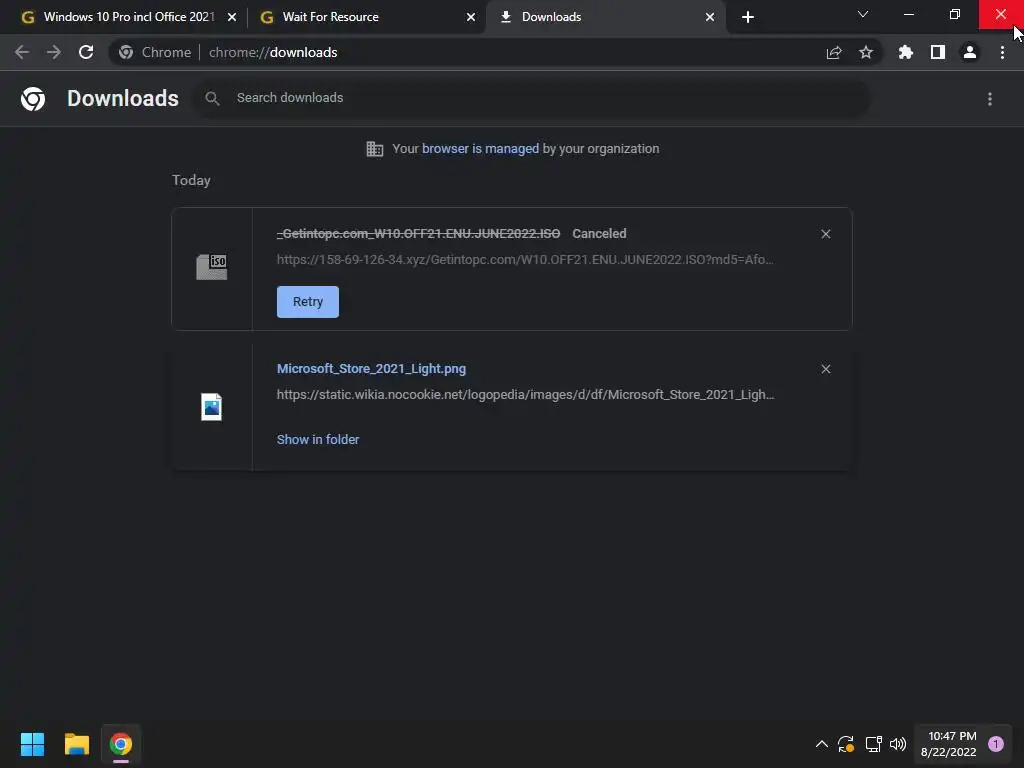
Task: Open the volume control in tray
Action: [x=898, y=744]
